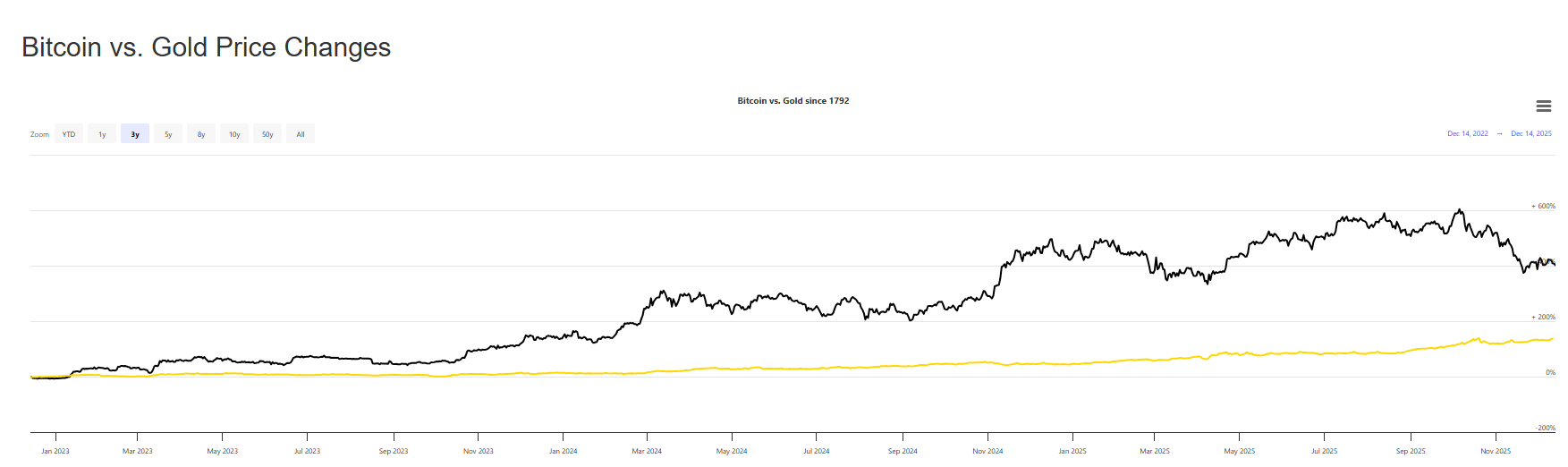The image size is (1568, 467).
Task: Open the chart hamburger context menu
Action: [x=1543, y=106]
